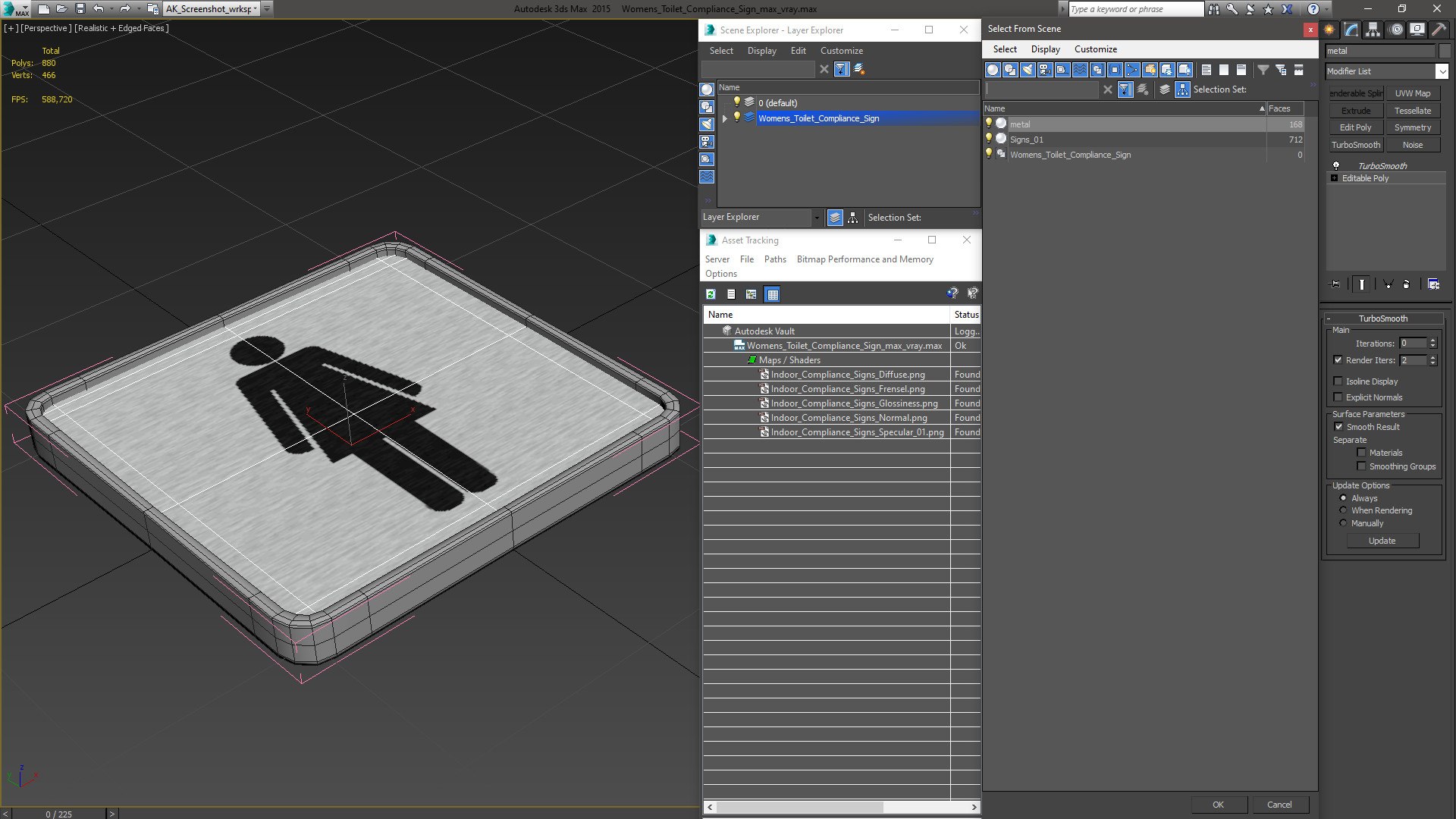Click the object color swatch next to metal
The height and width of the screenshot is (819, 1456).
1444,51
